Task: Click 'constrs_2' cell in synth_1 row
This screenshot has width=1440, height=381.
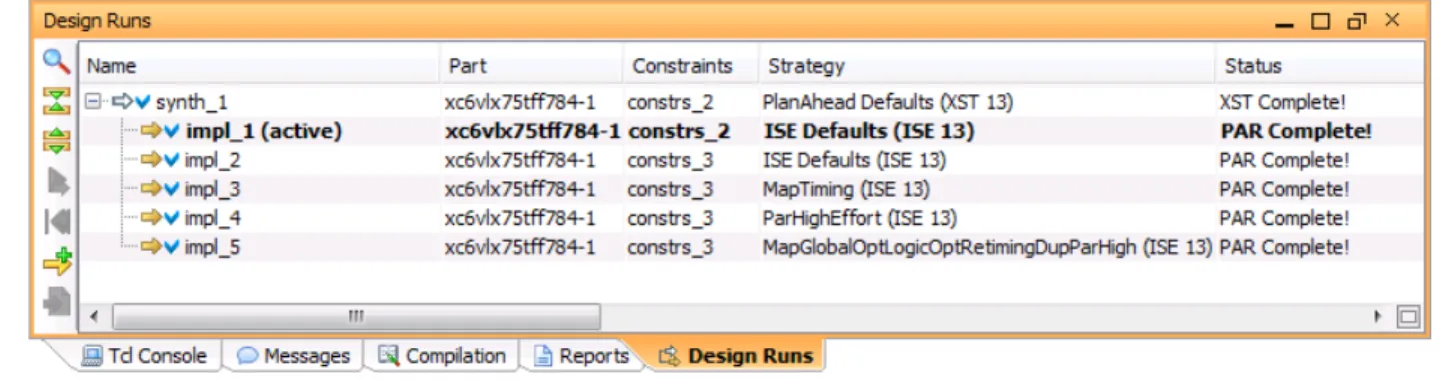Action: [670, 102]
